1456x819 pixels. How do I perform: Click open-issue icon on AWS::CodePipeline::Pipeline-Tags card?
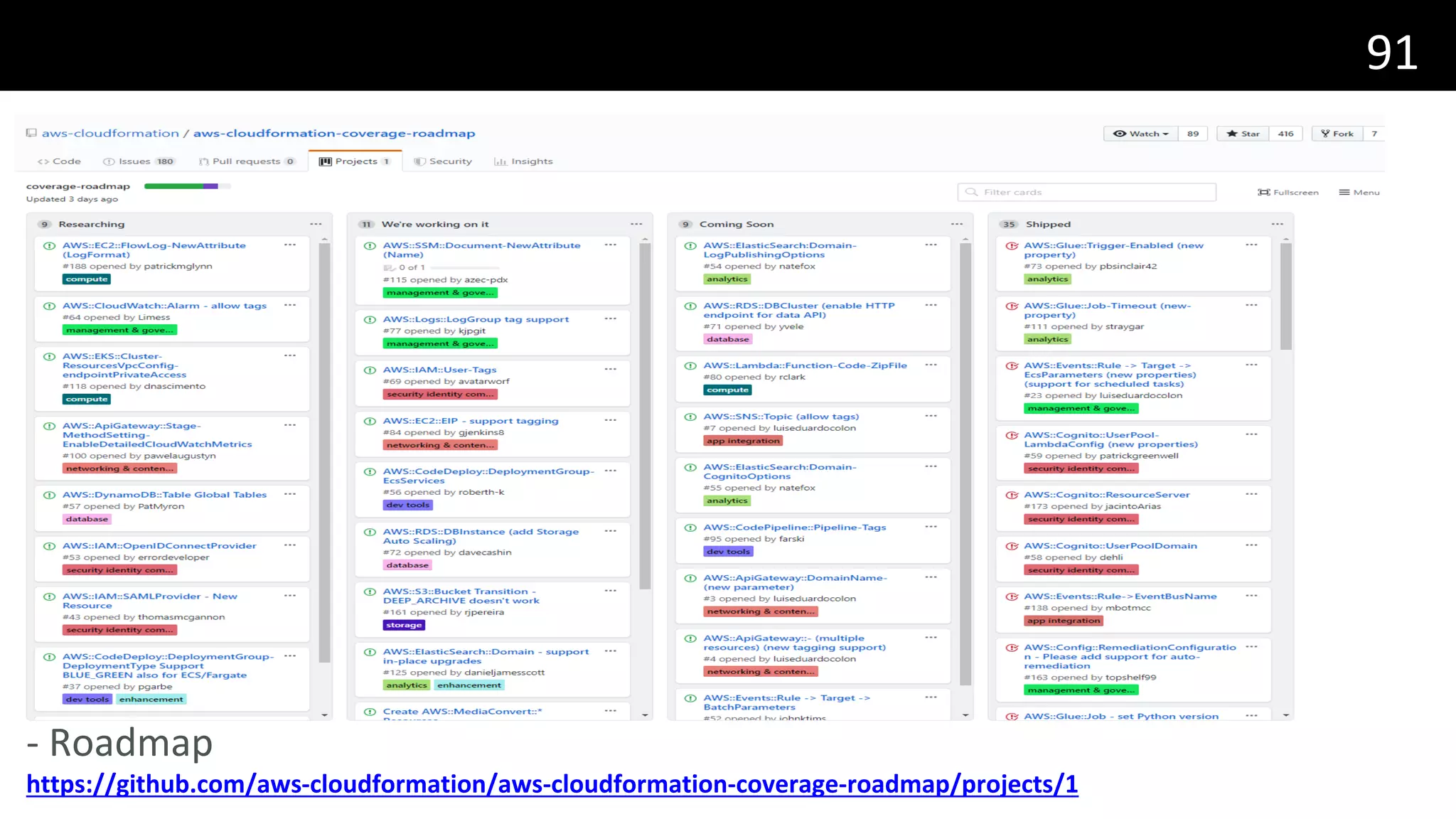pyautogui.click(x=690, y=528)
